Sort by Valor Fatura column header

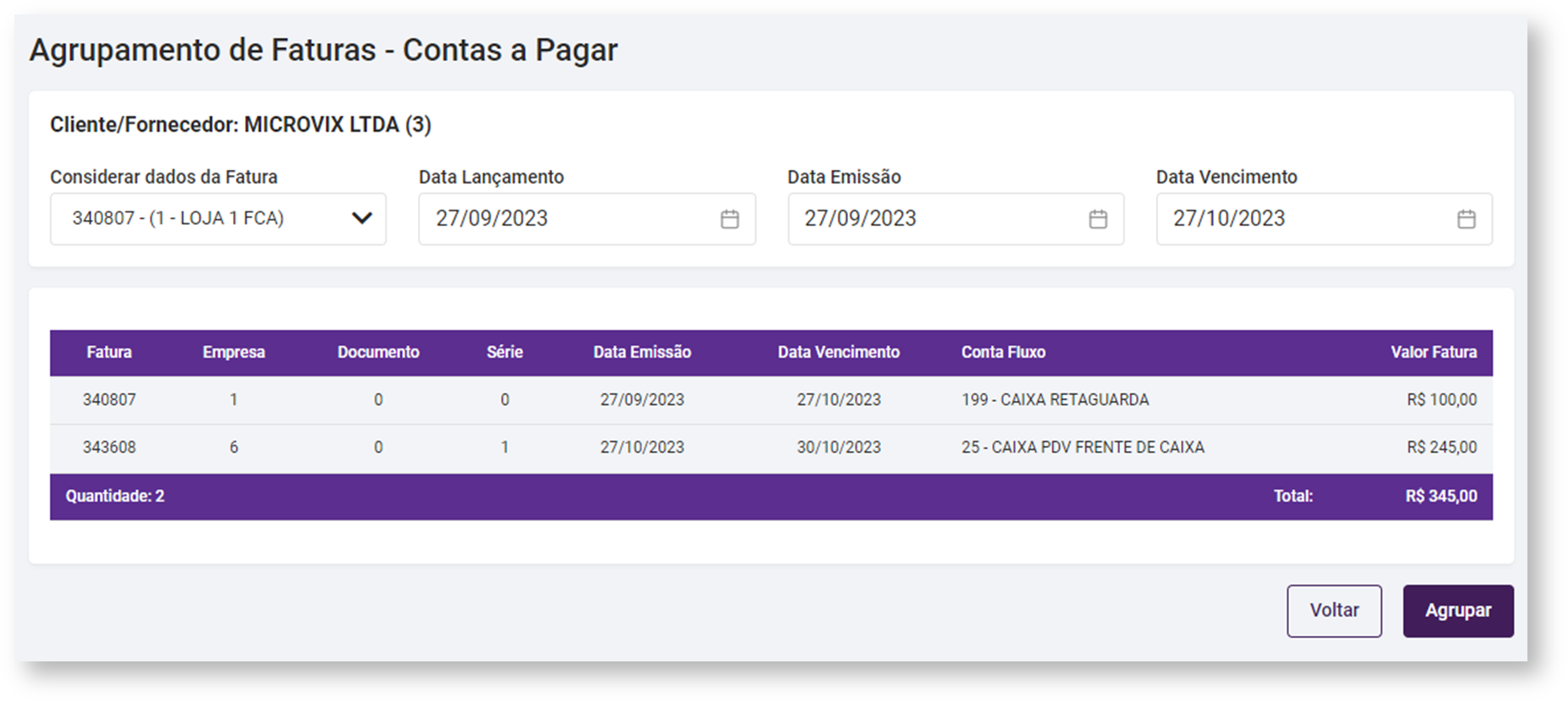click(1434, 353)
